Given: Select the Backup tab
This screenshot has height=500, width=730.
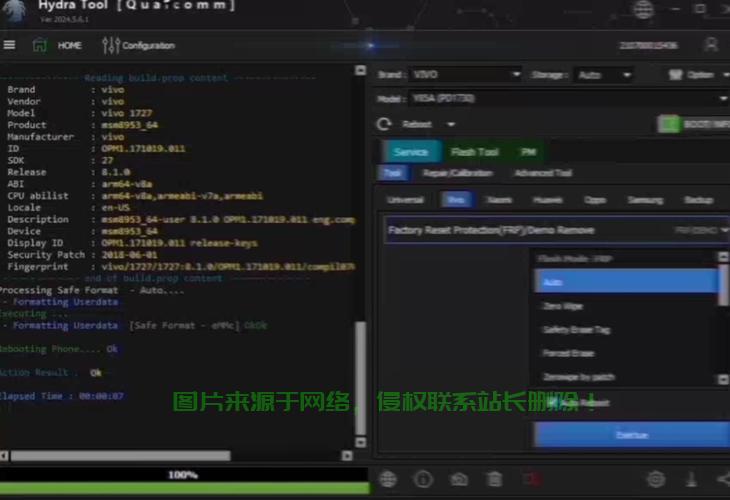Looking at the screenshot, I should 698,200.
